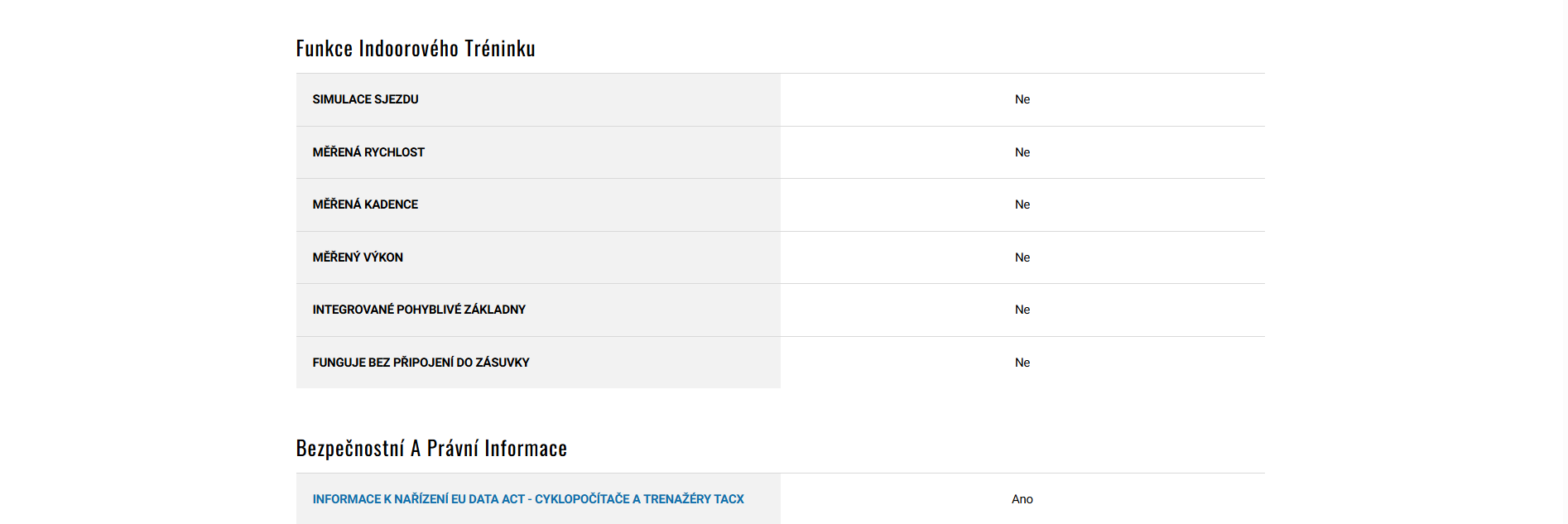The height and width of the screenshot is (524, 1568).
Task: Click the 'Ne' value for Simulace sjezdu
Action: [1022, 99]
